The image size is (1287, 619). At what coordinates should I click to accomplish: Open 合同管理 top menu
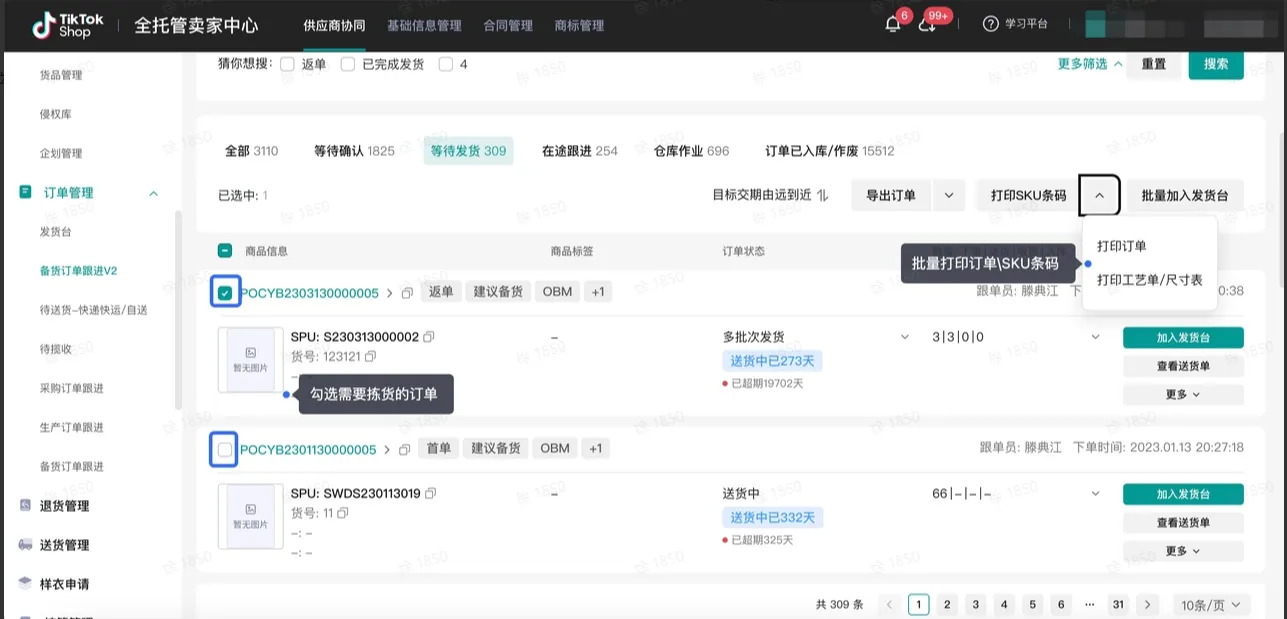pos(508,25)
